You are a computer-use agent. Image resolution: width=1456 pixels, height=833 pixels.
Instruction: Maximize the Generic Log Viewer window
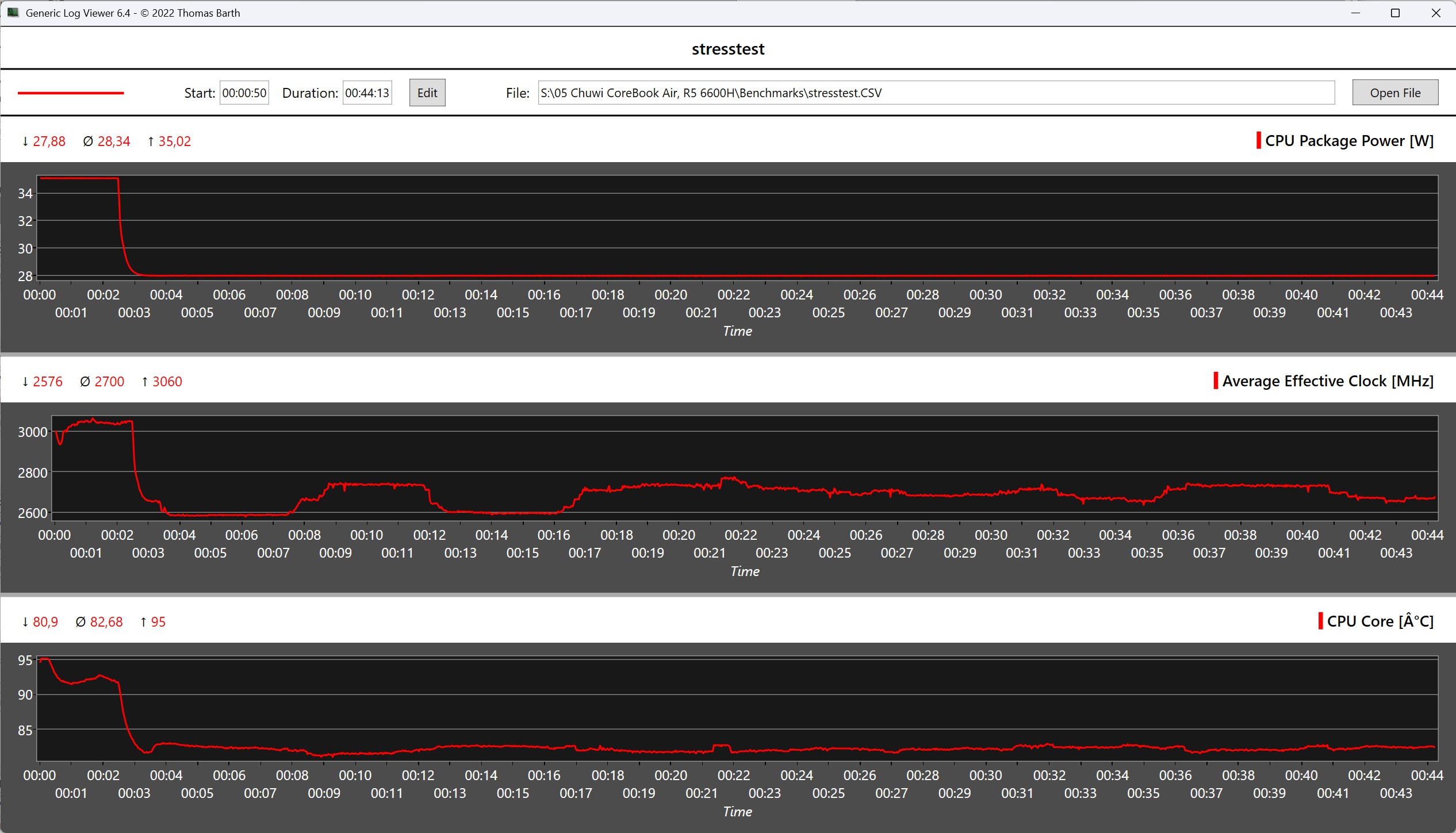pyautogui.click(x=1394, y=13)
